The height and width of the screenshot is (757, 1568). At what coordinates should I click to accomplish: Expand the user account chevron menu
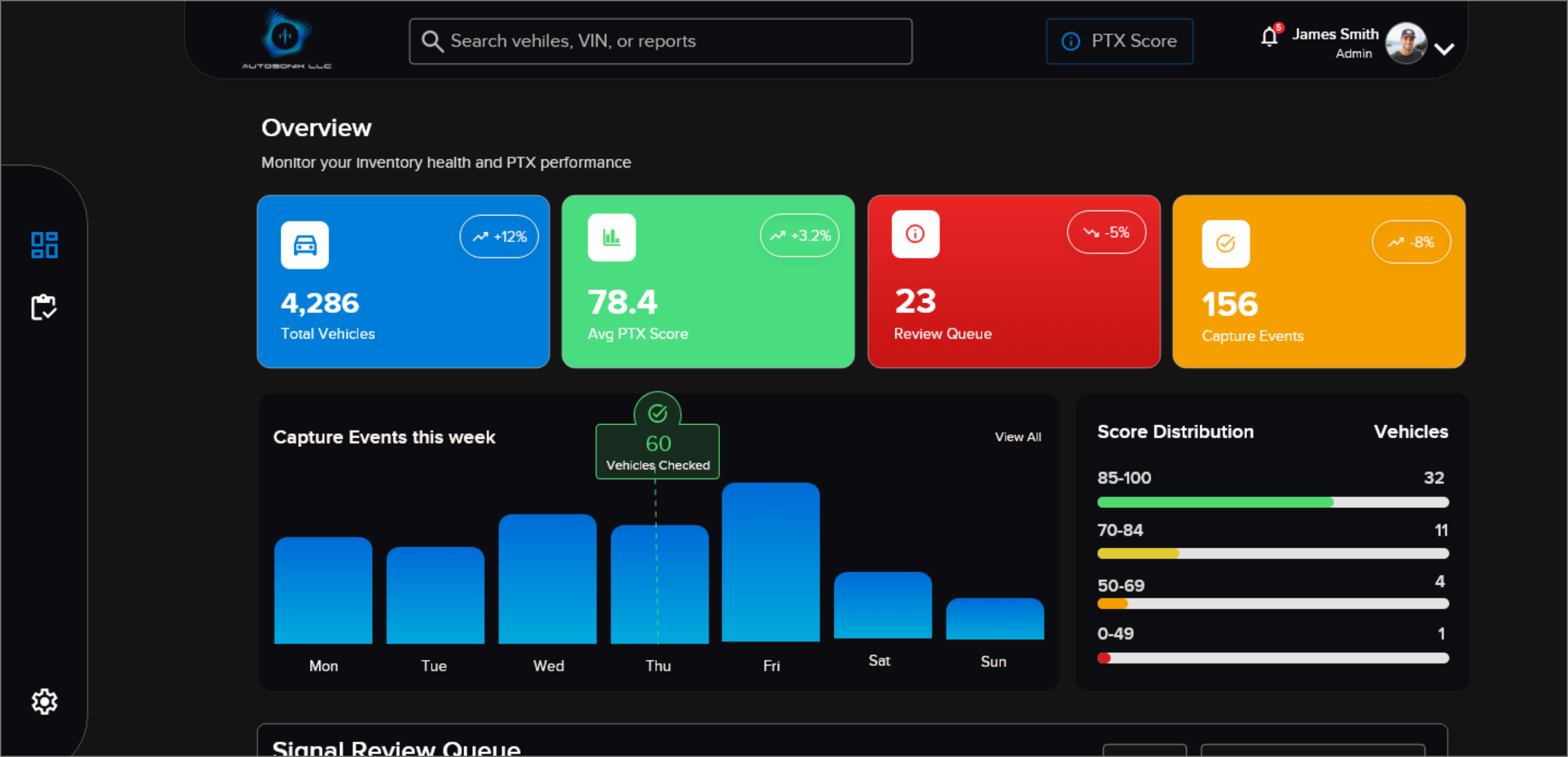tap(1444, 49)
